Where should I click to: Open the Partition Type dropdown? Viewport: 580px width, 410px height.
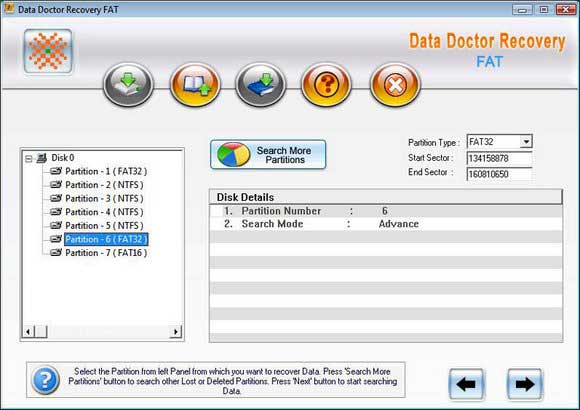(x=526, y=141)
